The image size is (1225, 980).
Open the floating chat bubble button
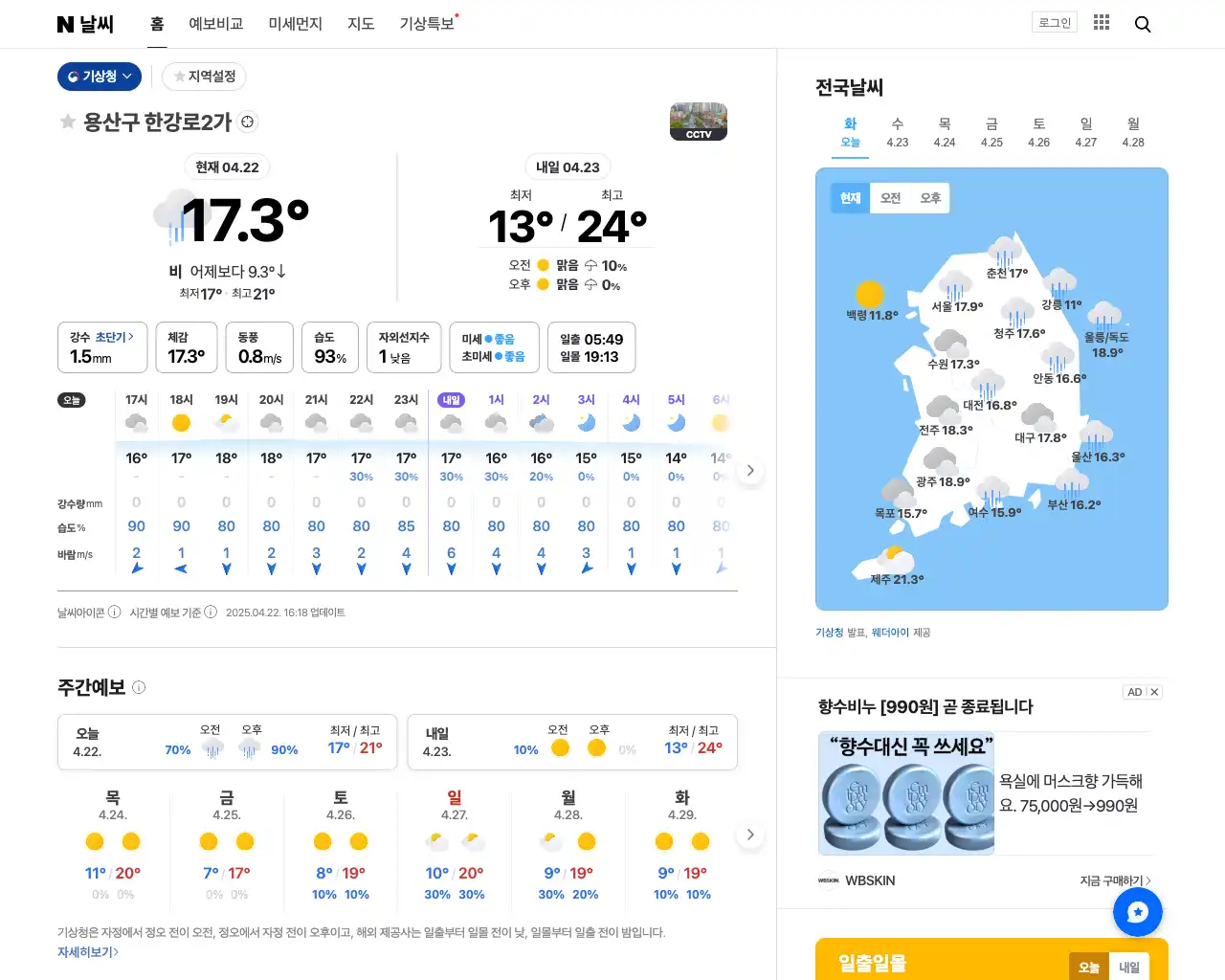pyautogui.click(x=1137, y=912)
